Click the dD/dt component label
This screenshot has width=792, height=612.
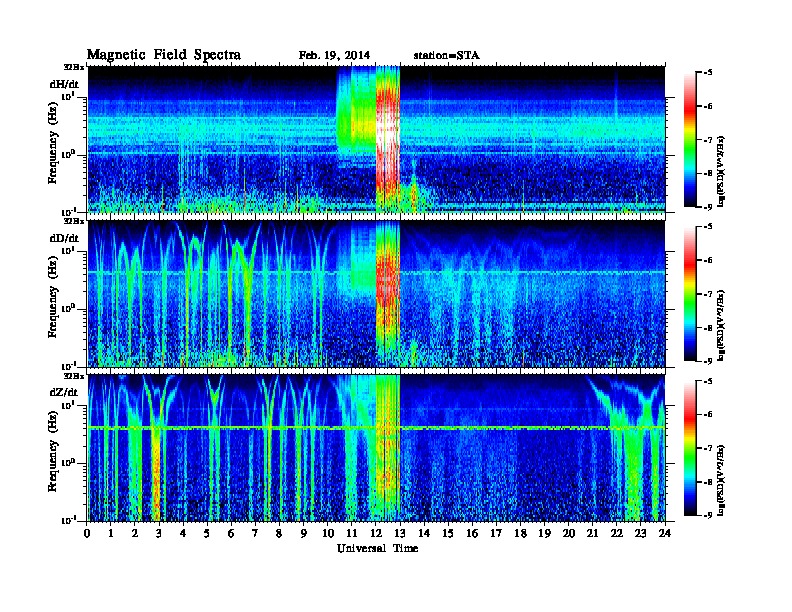coord(64,238)
